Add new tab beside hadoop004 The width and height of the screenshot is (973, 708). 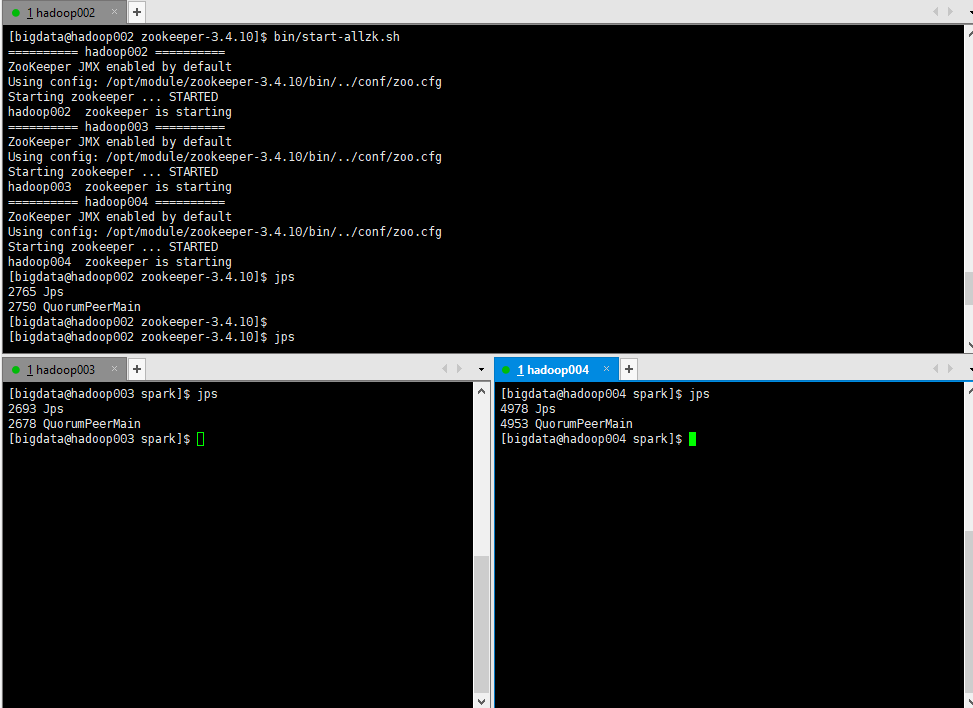tap(629, 369)
